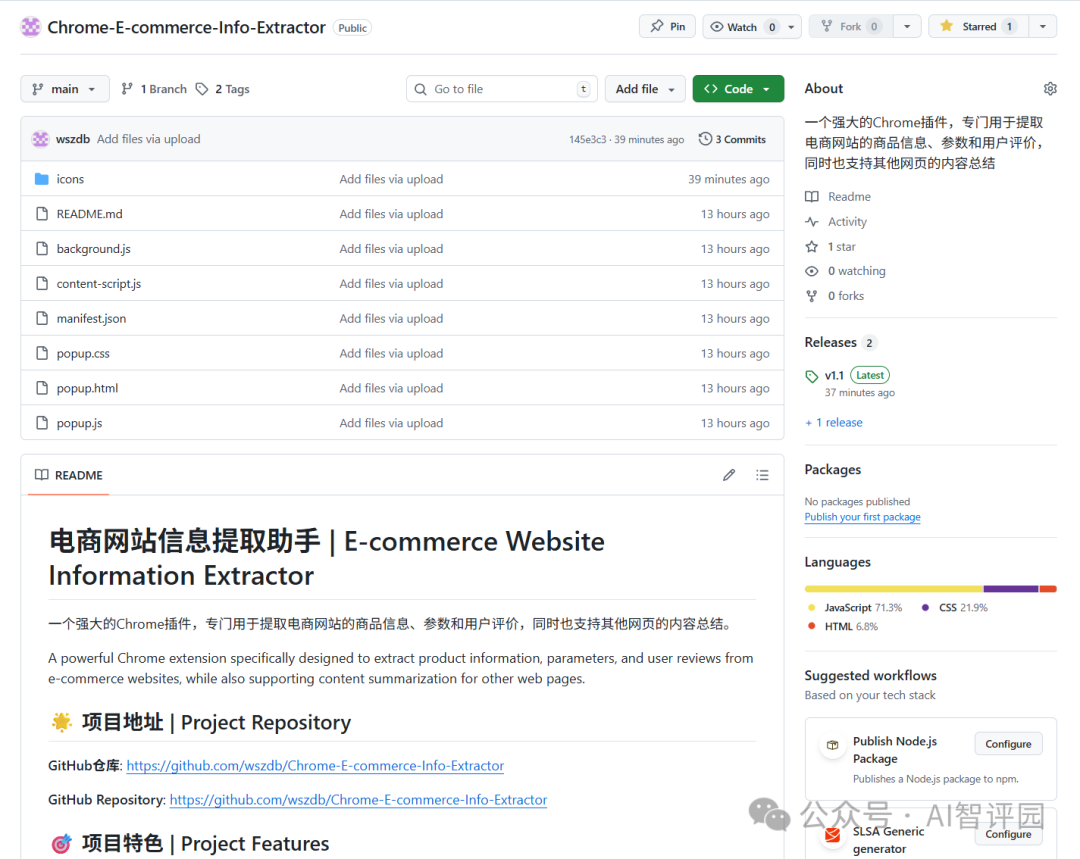Viewport: 1080px width, 859px height.
Task: Click the 3 Commits history icon
Action: [x=707, y=139]
